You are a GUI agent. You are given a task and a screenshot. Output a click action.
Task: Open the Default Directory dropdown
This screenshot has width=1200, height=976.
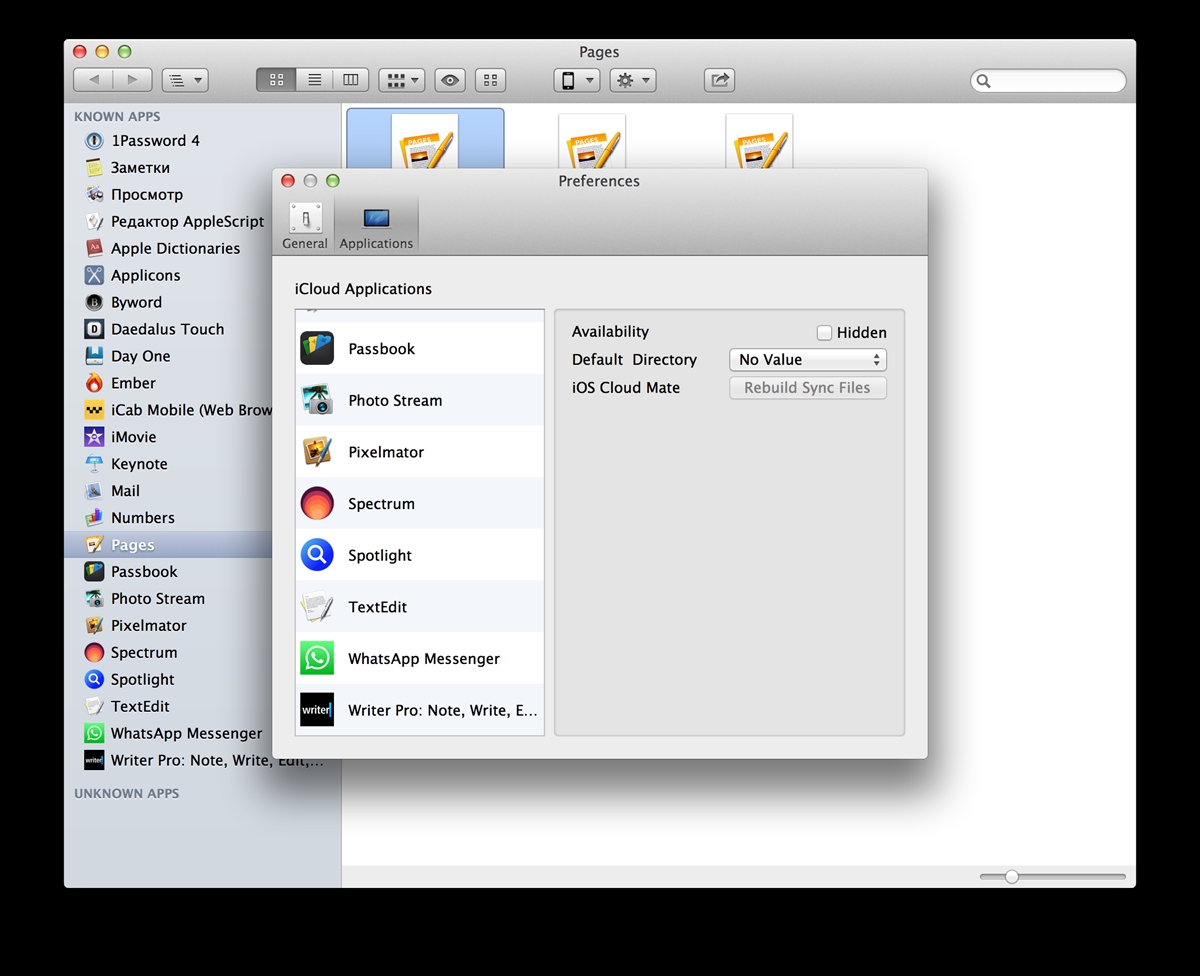click(x=808, y=360)
